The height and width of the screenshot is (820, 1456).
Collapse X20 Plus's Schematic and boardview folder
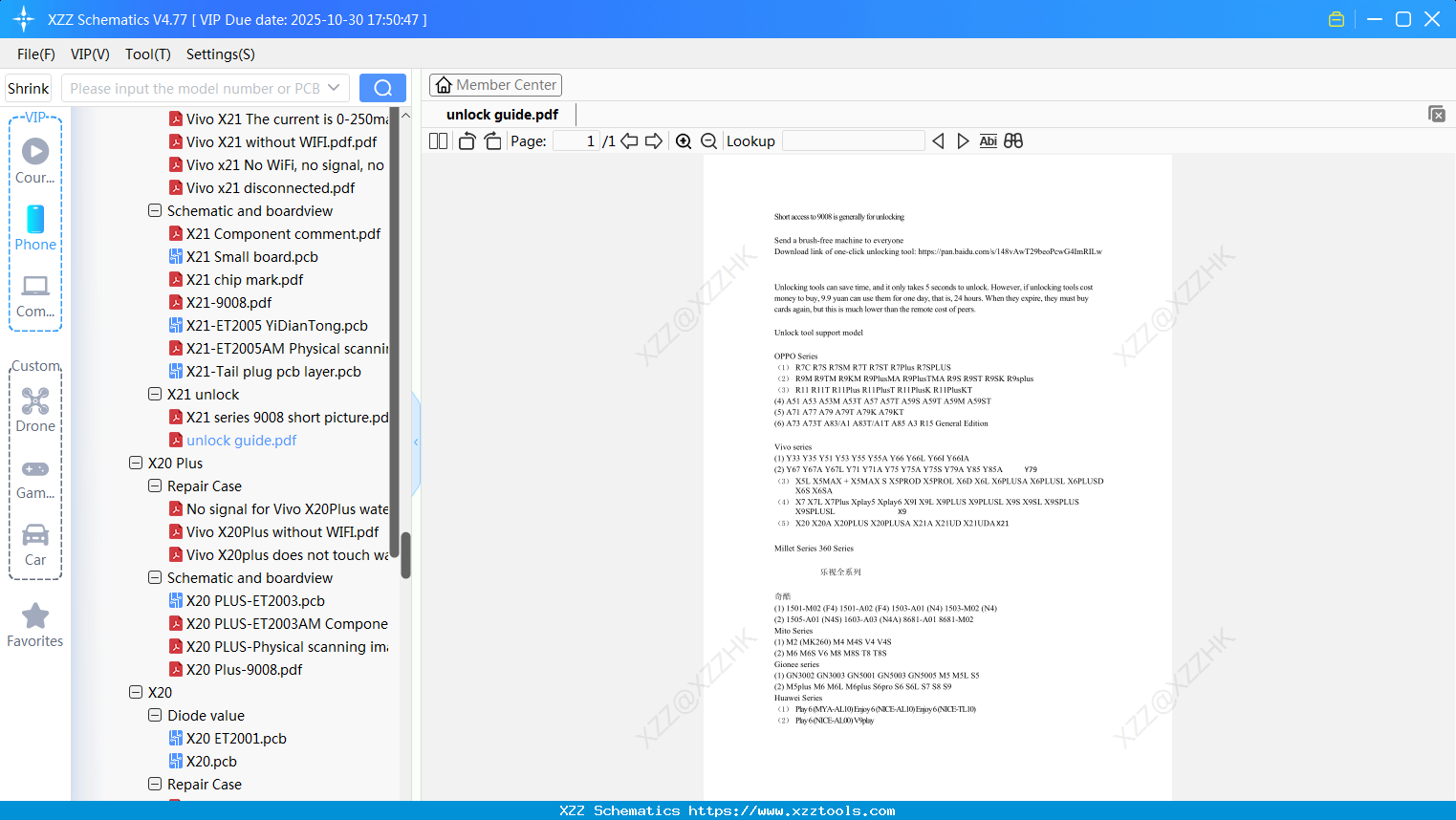[x=155, y=578]
